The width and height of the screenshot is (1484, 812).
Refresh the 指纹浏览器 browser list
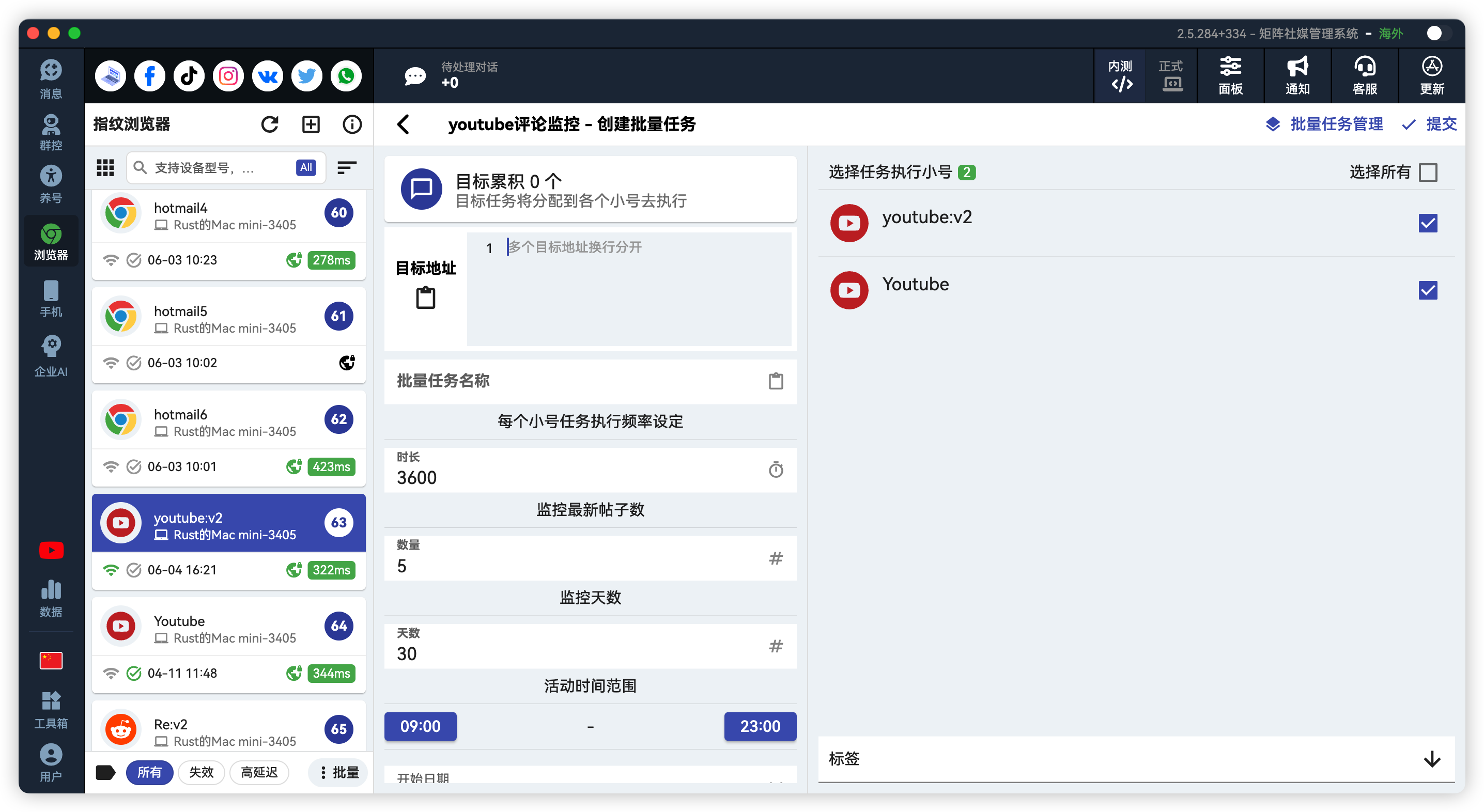click(x=270, y=124)
